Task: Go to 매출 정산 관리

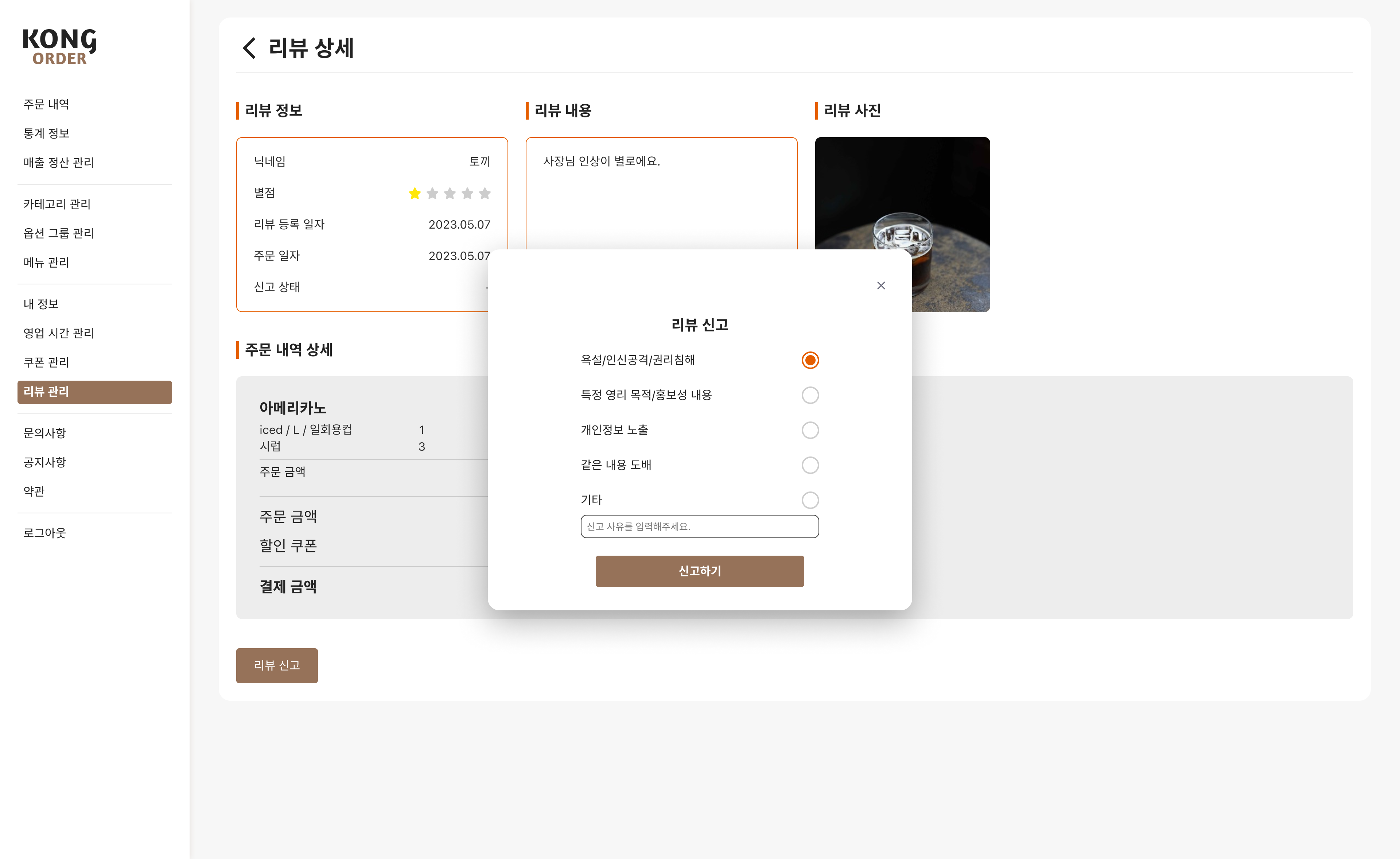Action: pos(59,163)
